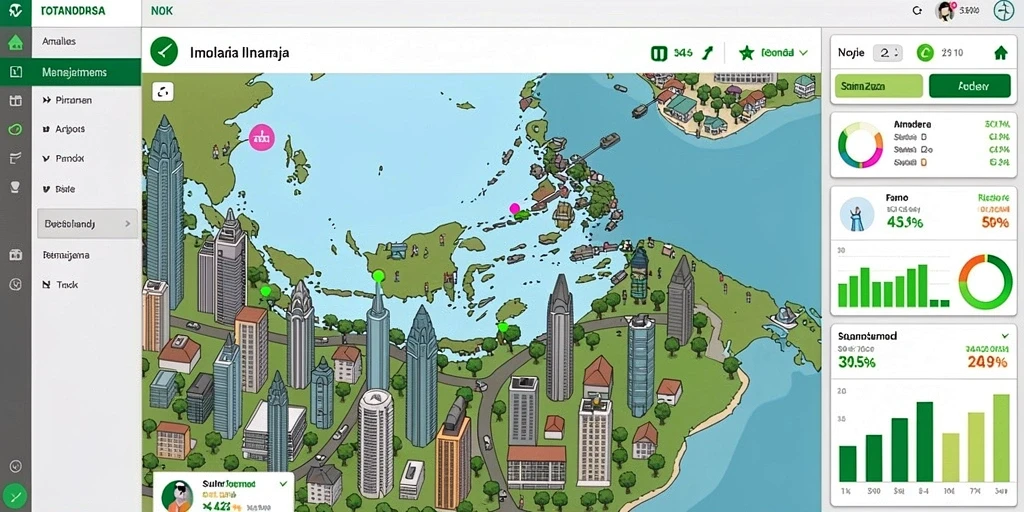This screenshot has width=1024, height=512.
Task: Open the Ramajama sidebar item
Action: pos(66,255)
